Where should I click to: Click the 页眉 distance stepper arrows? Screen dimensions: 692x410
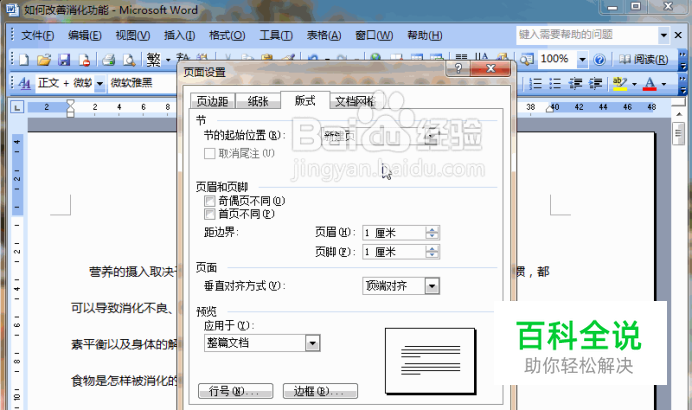click(x=432, y=233)
